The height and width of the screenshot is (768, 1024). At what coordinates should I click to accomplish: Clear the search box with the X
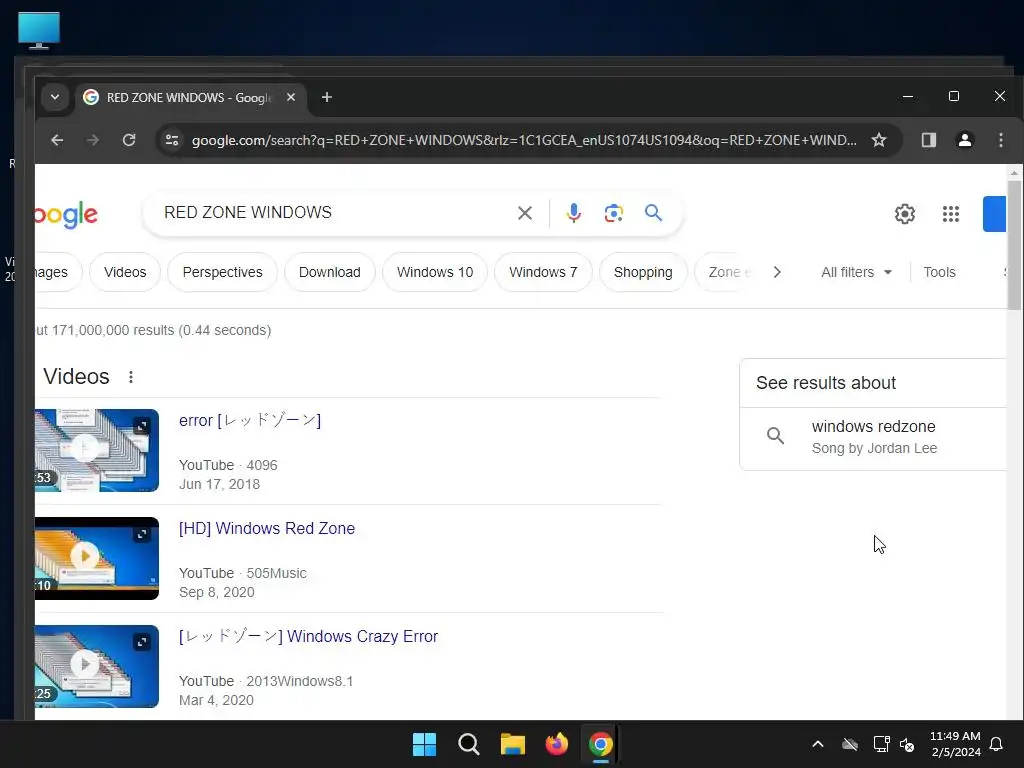click(x=524, y=213)
